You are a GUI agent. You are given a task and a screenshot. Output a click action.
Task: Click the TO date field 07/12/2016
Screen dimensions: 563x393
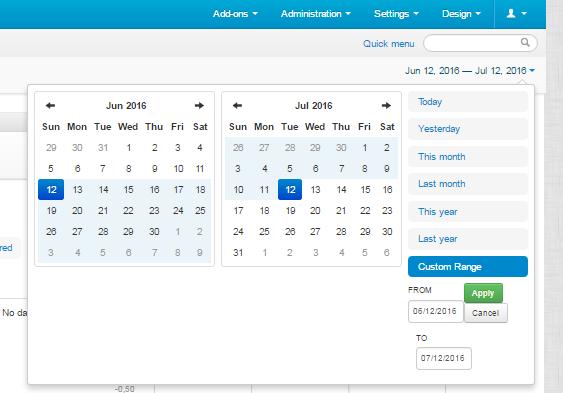point(444,358)
